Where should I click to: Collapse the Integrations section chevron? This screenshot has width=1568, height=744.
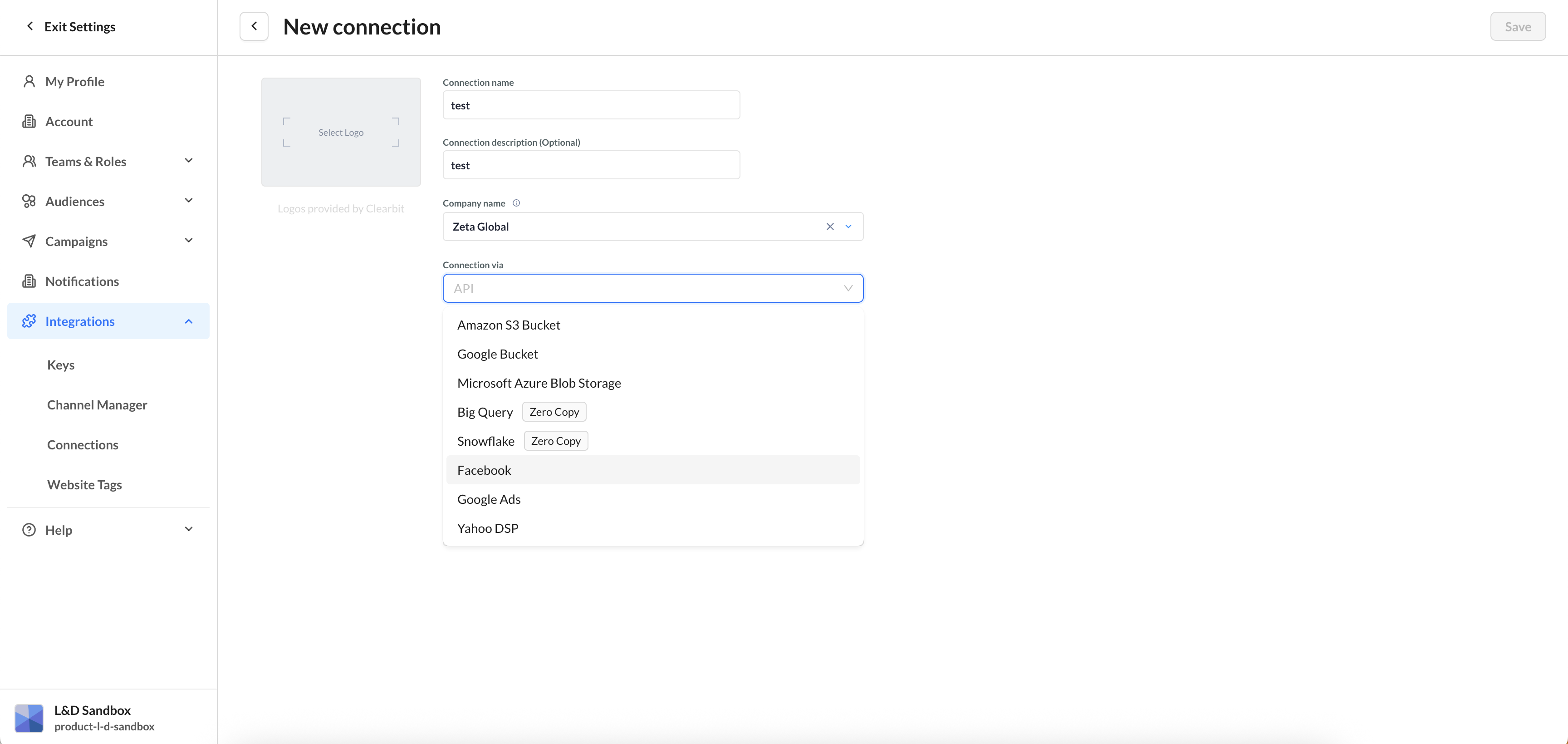(189, 321)
